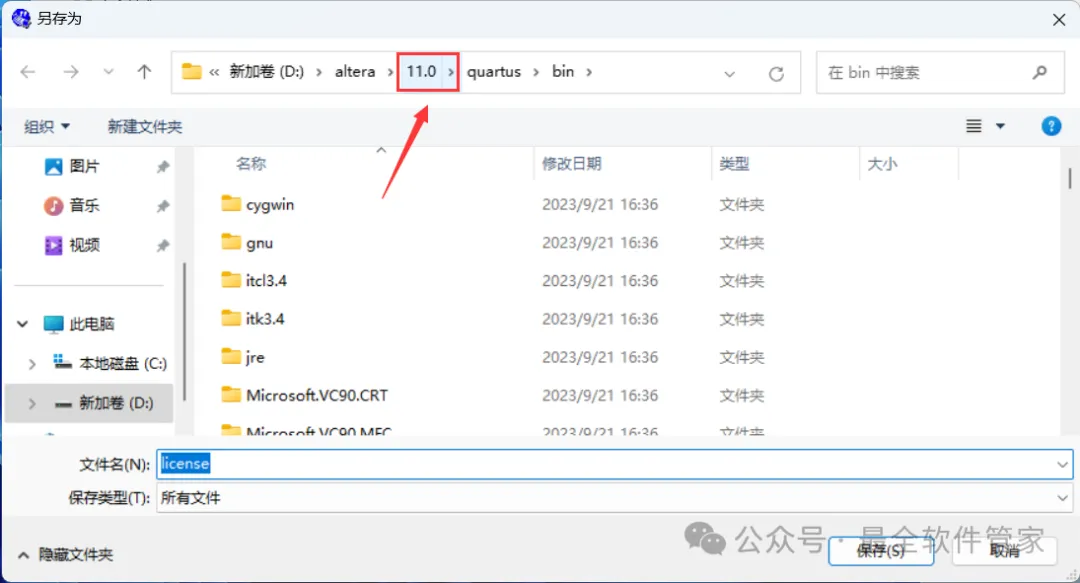The width and height of the screenshot is (1080, 583).
Task: Open 视频 in the sidebar
Action: pyautogui.click(x=84, y=245)
